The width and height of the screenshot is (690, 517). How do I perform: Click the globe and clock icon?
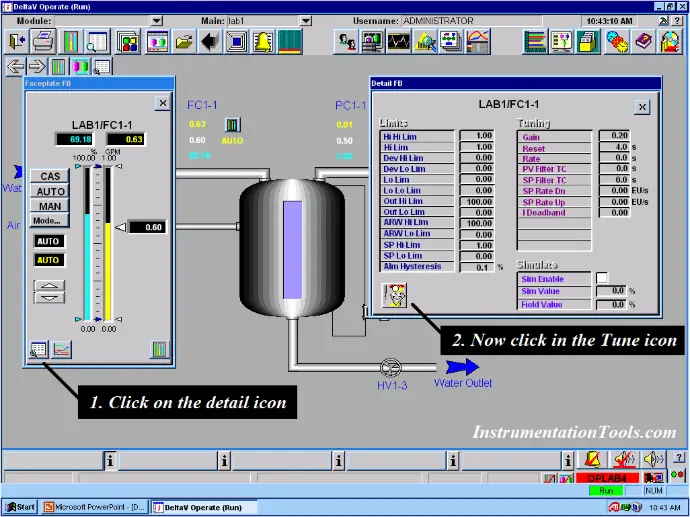coord(617,42)
